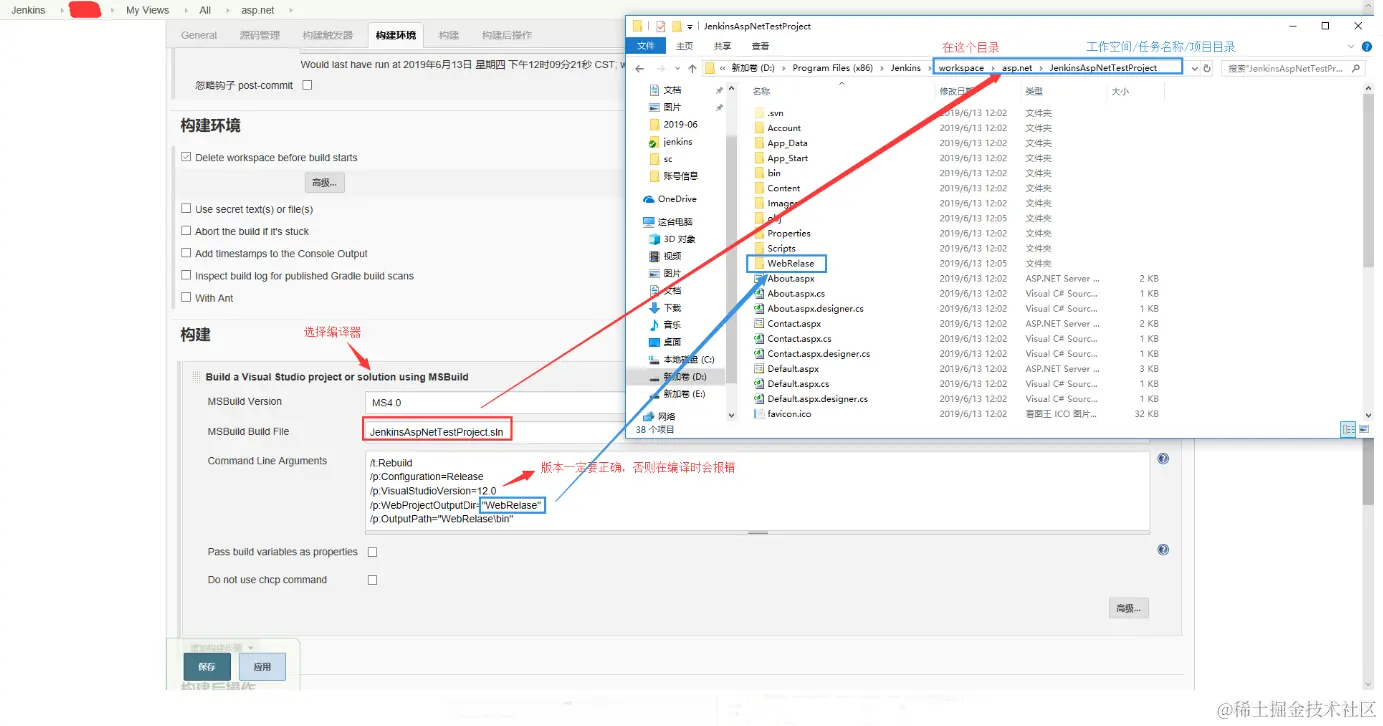Select the jenkins folder in quick access
The image size is (1383, 726).
click(671, 142)
